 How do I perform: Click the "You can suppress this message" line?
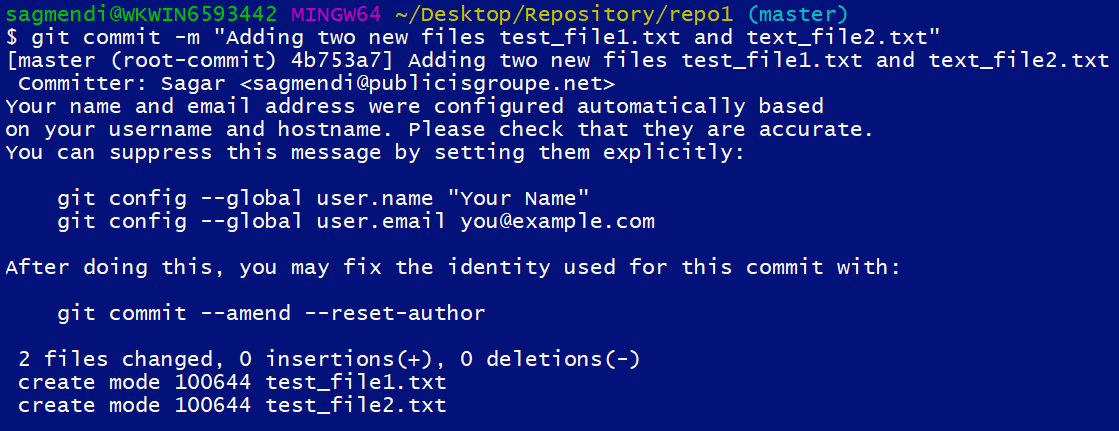coord(375,152)
